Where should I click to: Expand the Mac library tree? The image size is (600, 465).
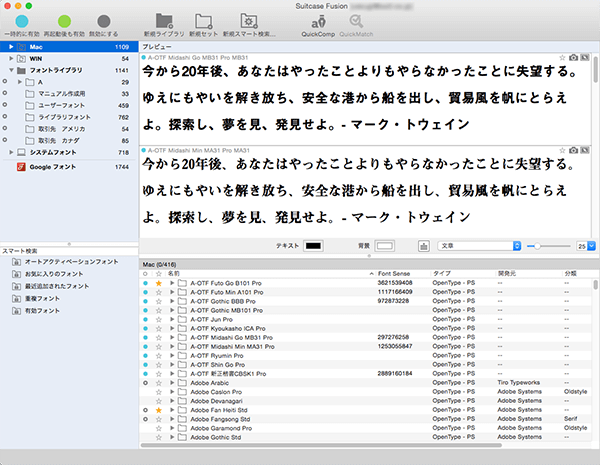11,47
